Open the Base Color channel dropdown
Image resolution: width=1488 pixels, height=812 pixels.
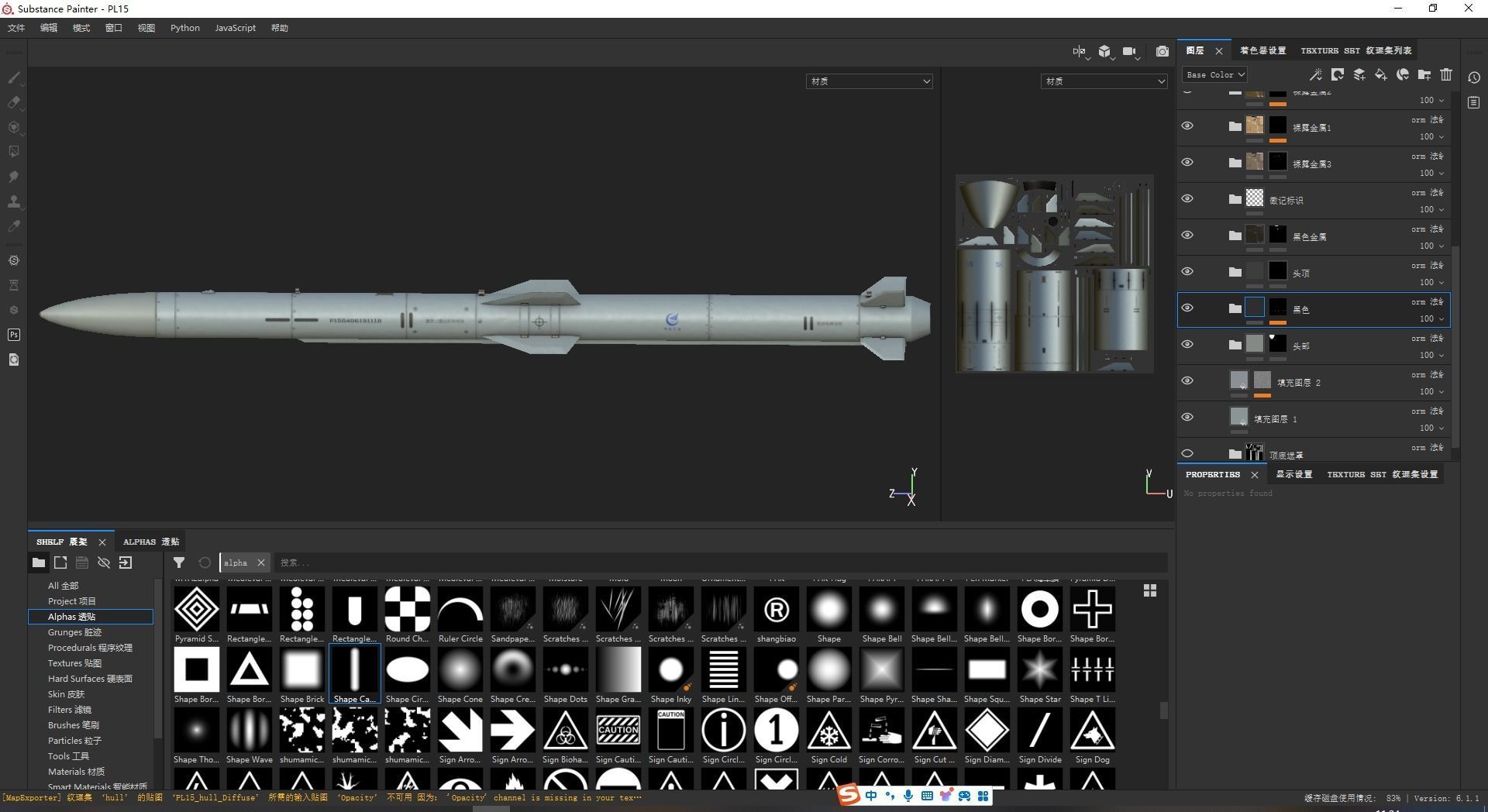(x=1214, y=74)
